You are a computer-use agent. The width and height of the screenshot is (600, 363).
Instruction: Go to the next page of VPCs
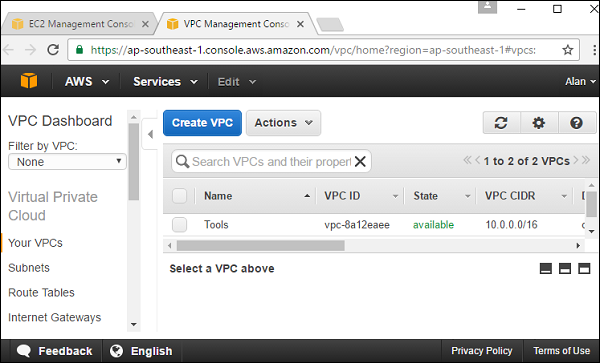click(576, 160)
